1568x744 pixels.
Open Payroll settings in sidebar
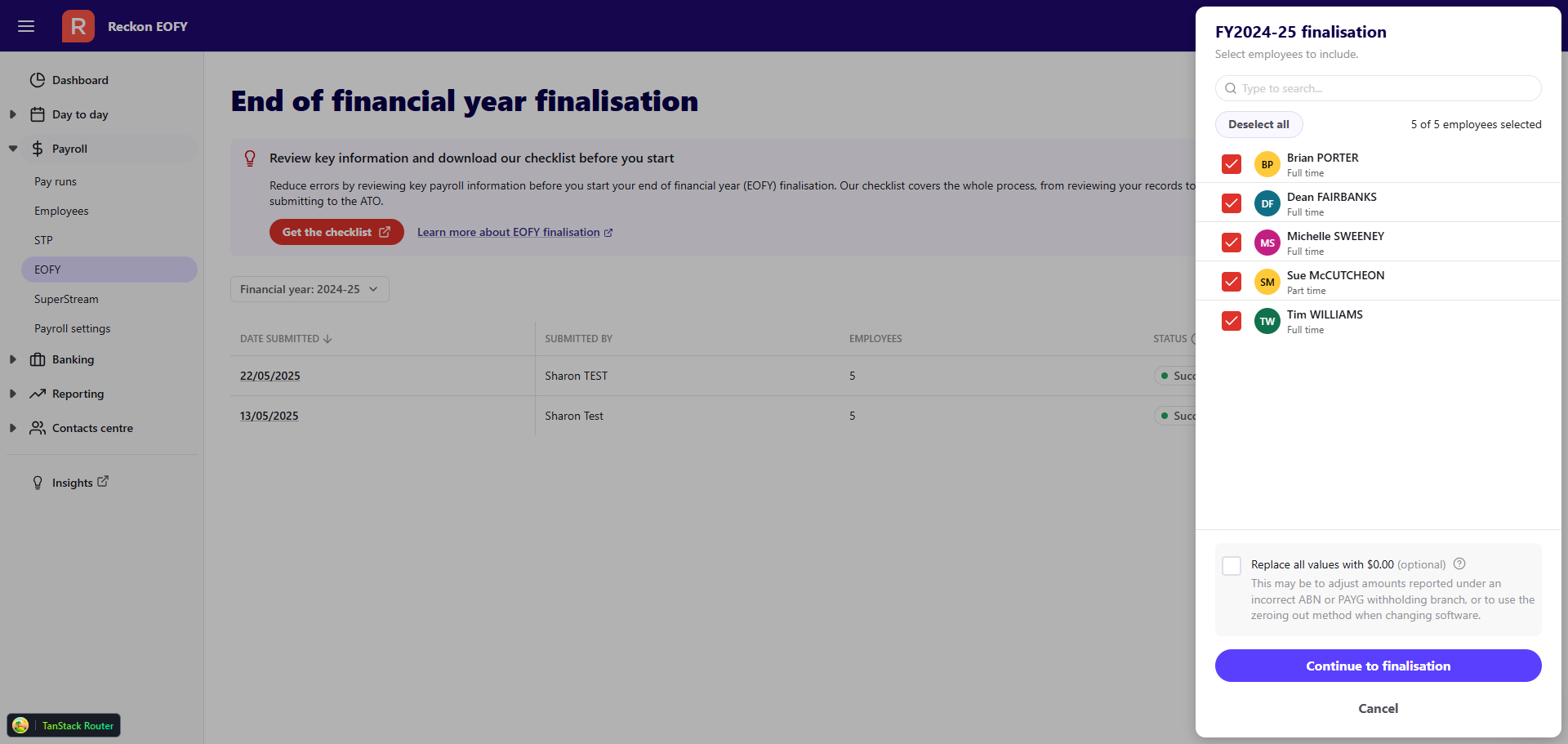pos(72,328)
